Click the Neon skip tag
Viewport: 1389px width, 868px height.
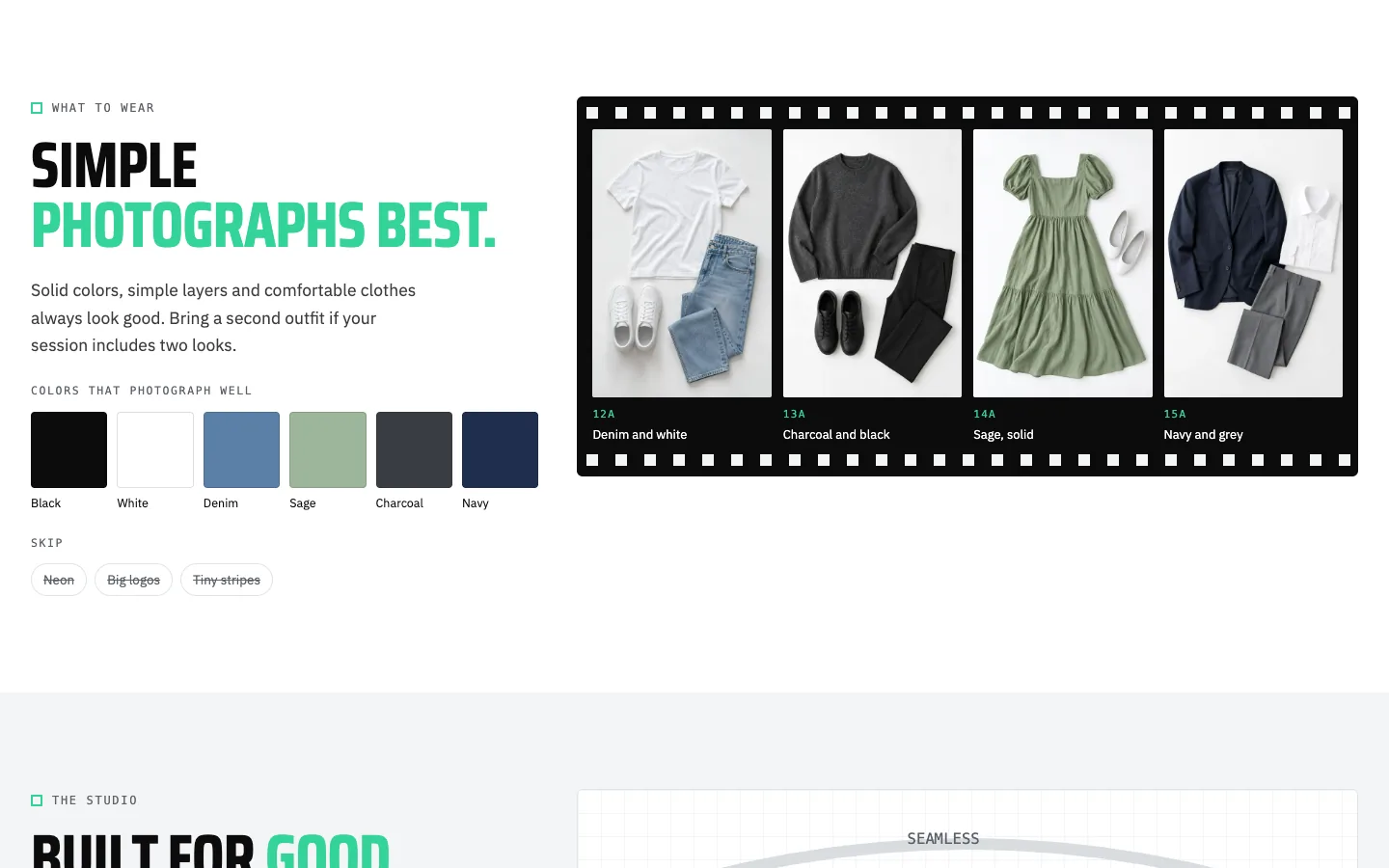pyautogui.click(x=59, y=580)
